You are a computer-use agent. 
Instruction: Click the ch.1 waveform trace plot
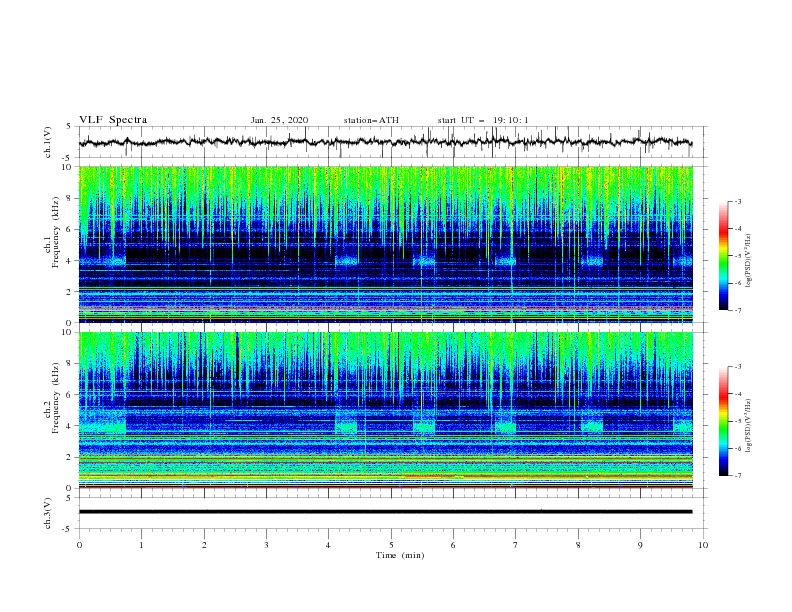coord(385,142)
